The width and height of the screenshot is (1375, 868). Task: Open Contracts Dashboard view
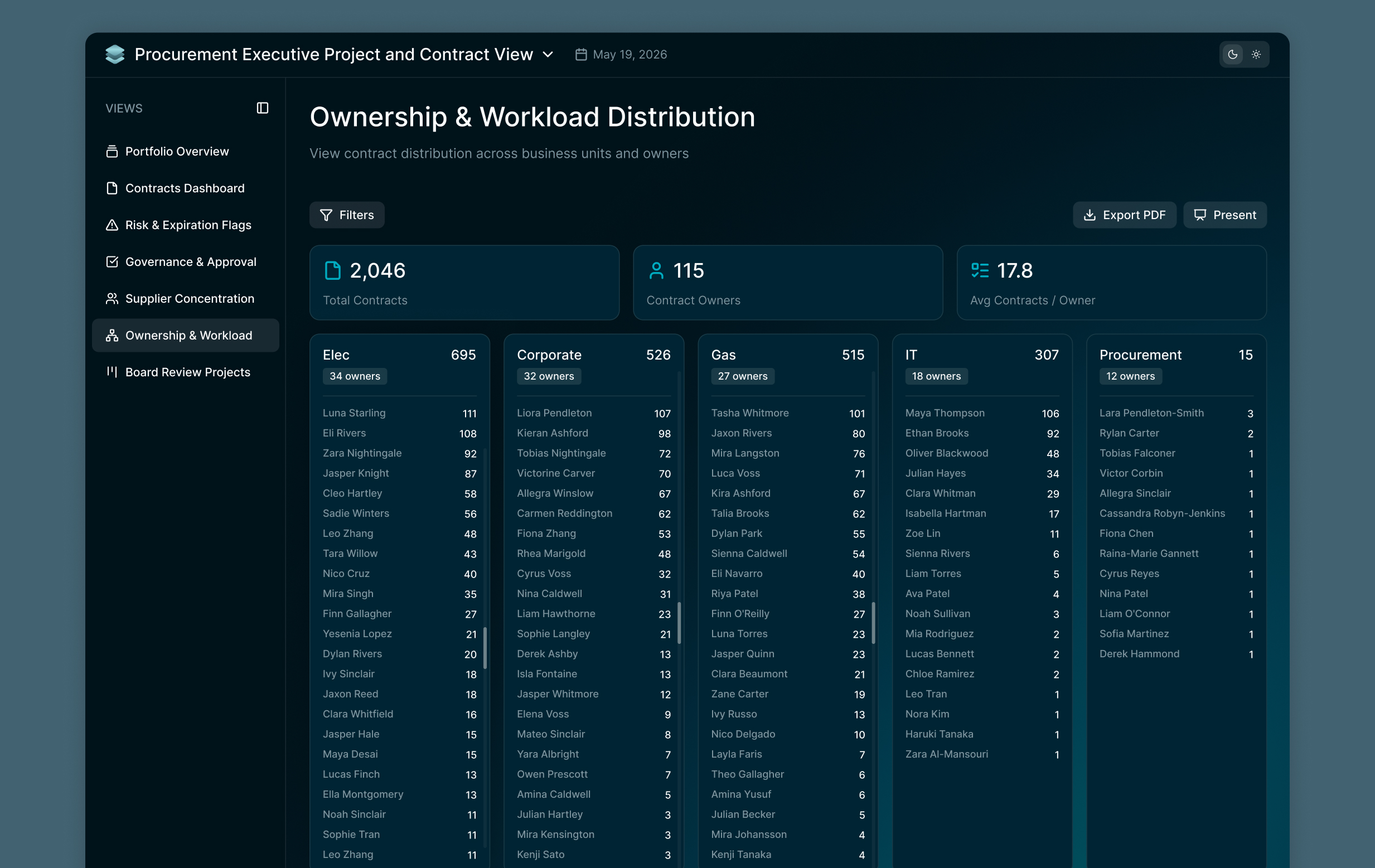click(185, 188)
